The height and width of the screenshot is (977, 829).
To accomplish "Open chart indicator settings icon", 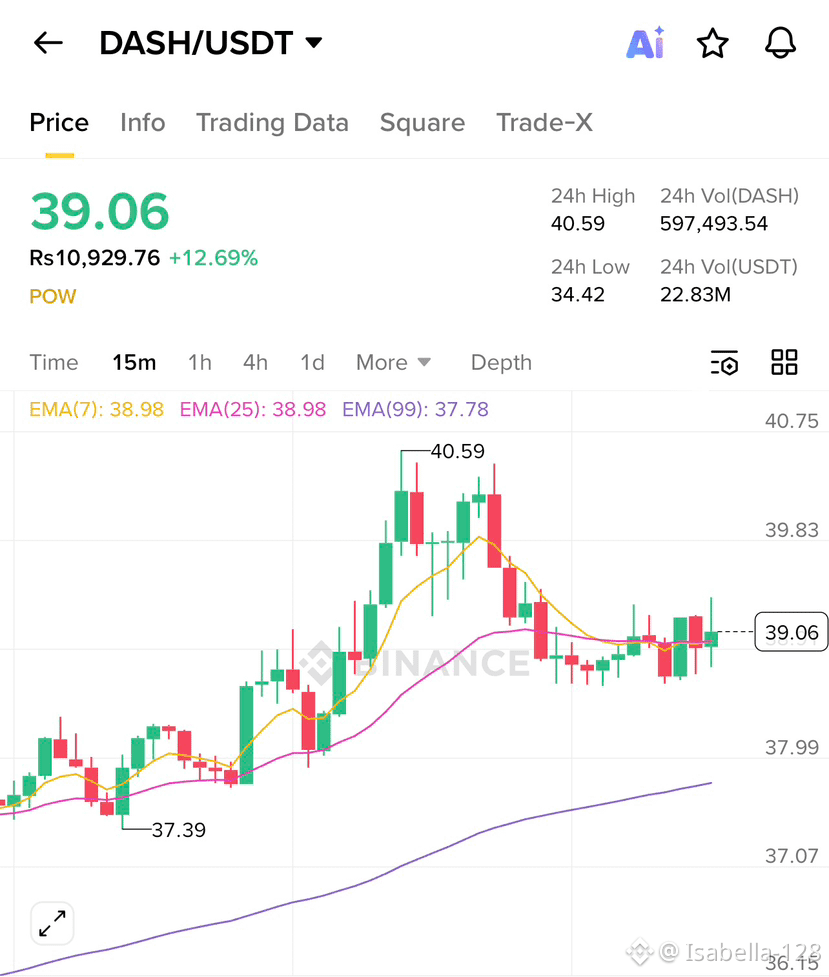I will tap(724, 363).
